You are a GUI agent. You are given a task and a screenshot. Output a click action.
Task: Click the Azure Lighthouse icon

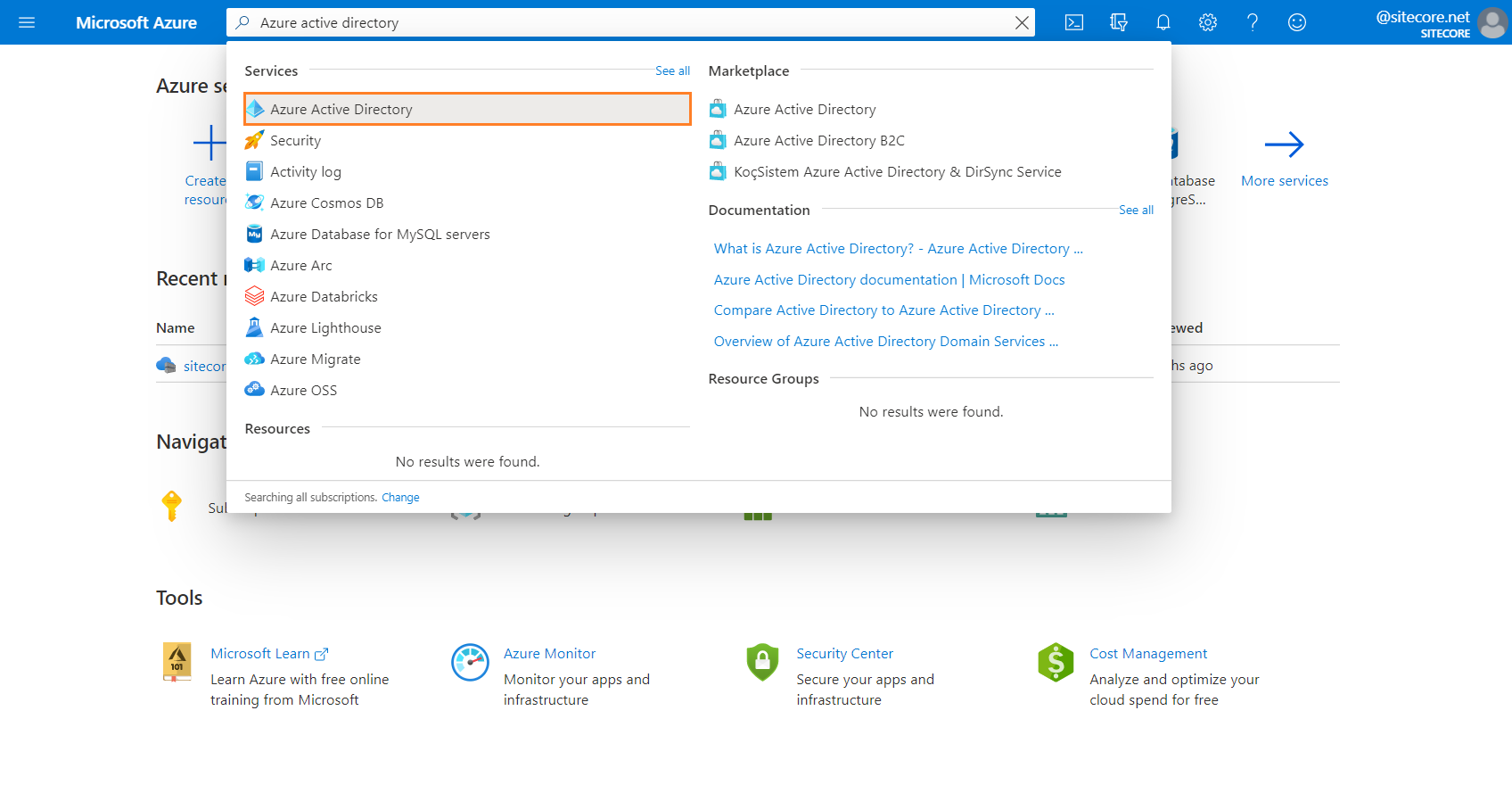pyautogui.click(x=254, y=327)
